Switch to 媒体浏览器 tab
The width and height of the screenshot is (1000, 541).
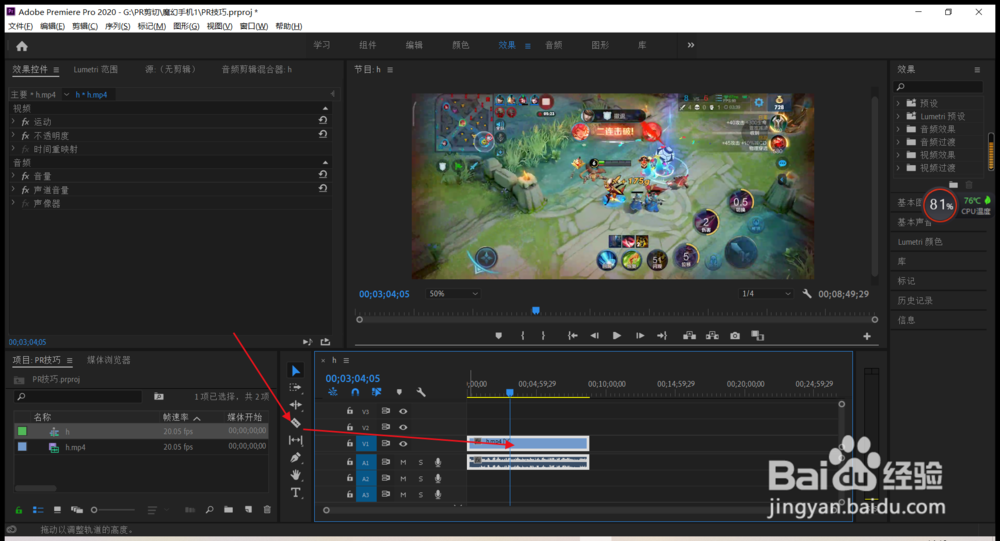(108, 360)
